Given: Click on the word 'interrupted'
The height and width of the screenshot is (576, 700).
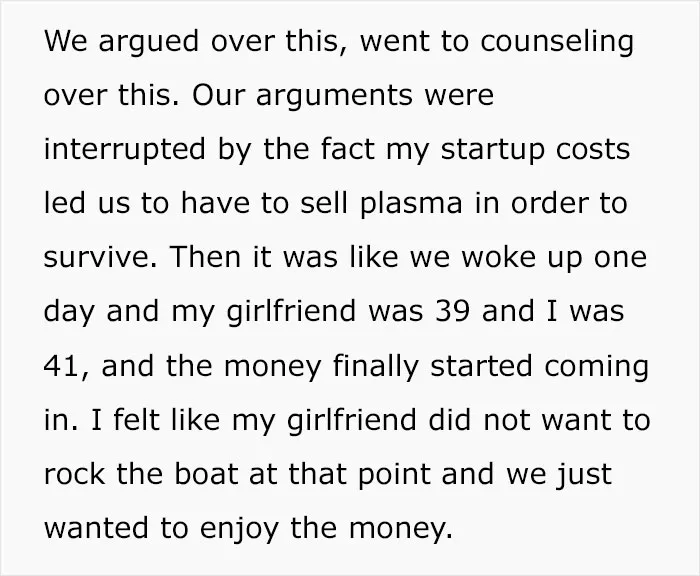Looking at the screenshot, I should click(x=125, y=149).
